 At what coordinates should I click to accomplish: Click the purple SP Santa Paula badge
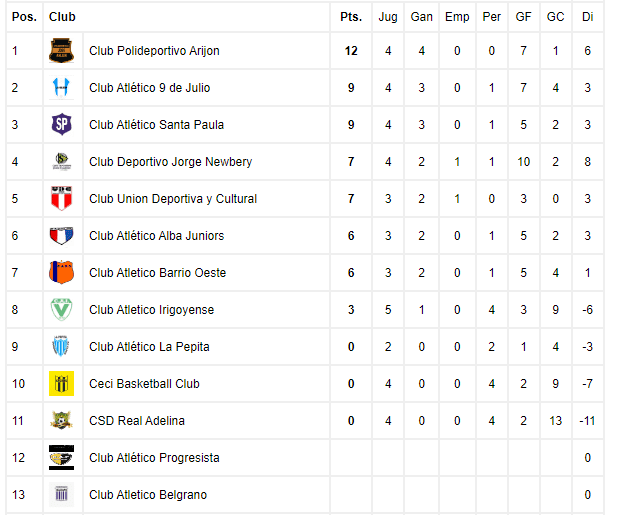coord(61,124)
